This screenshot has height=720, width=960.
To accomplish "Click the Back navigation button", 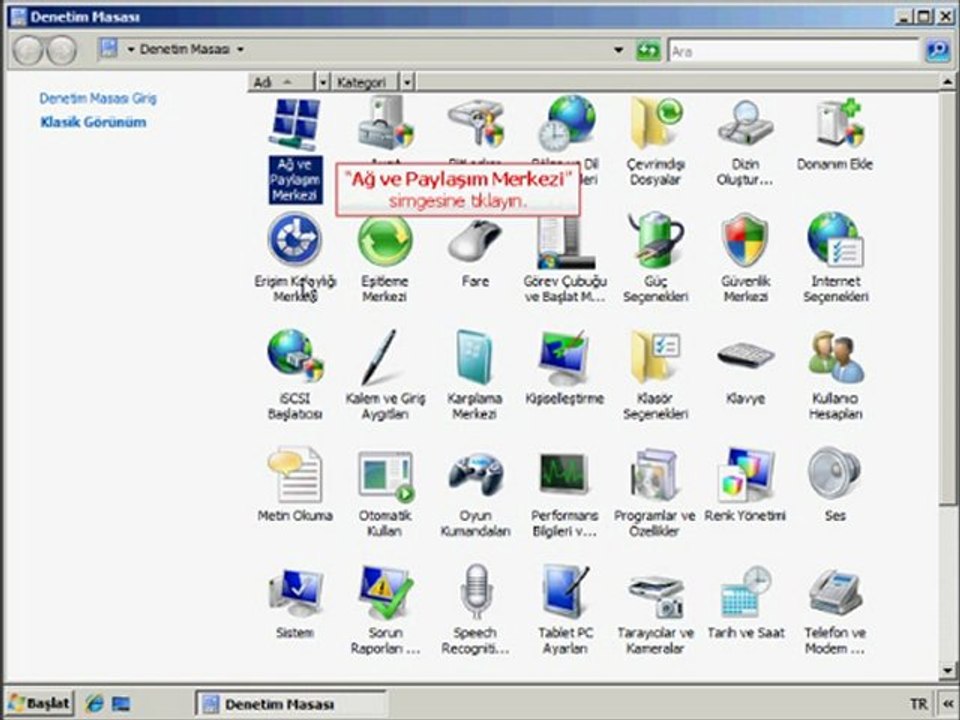I will coord(28,50).
